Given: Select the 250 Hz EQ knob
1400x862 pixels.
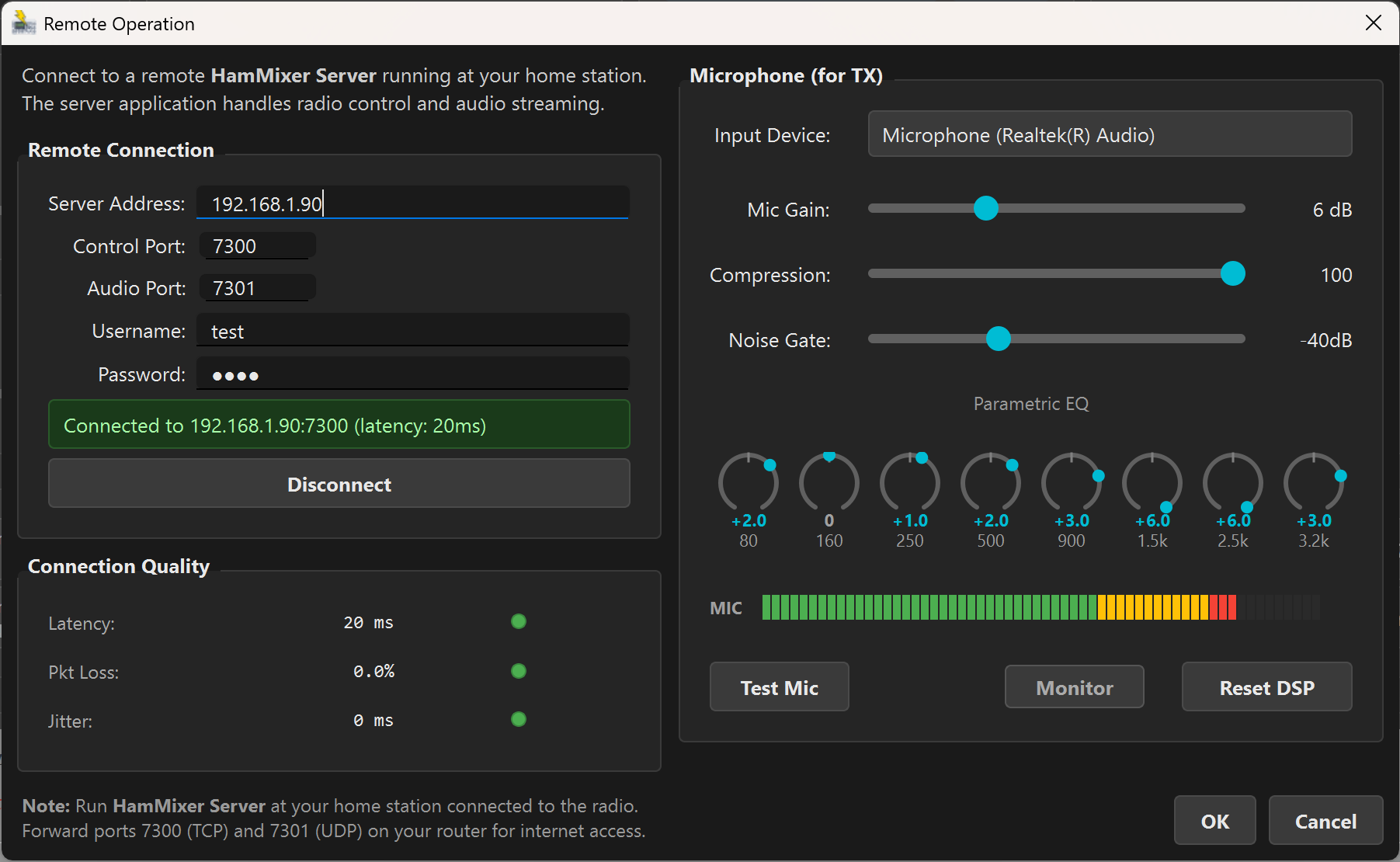Looking at the screenshot, I should tap(909, 482).
